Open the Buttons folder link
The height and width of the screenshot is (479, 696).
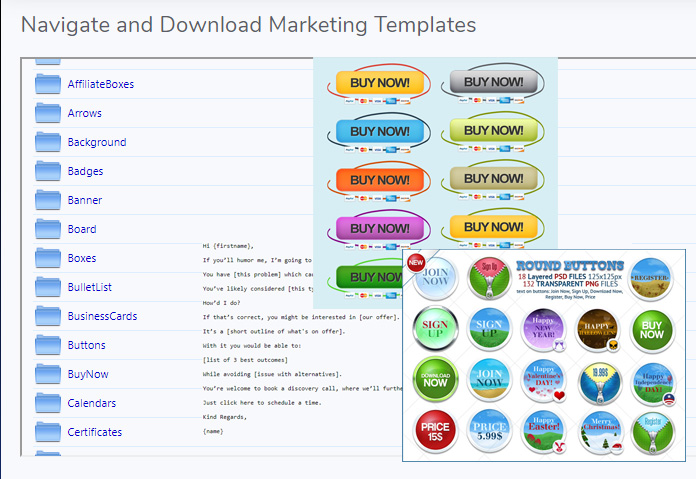[86, 345]
